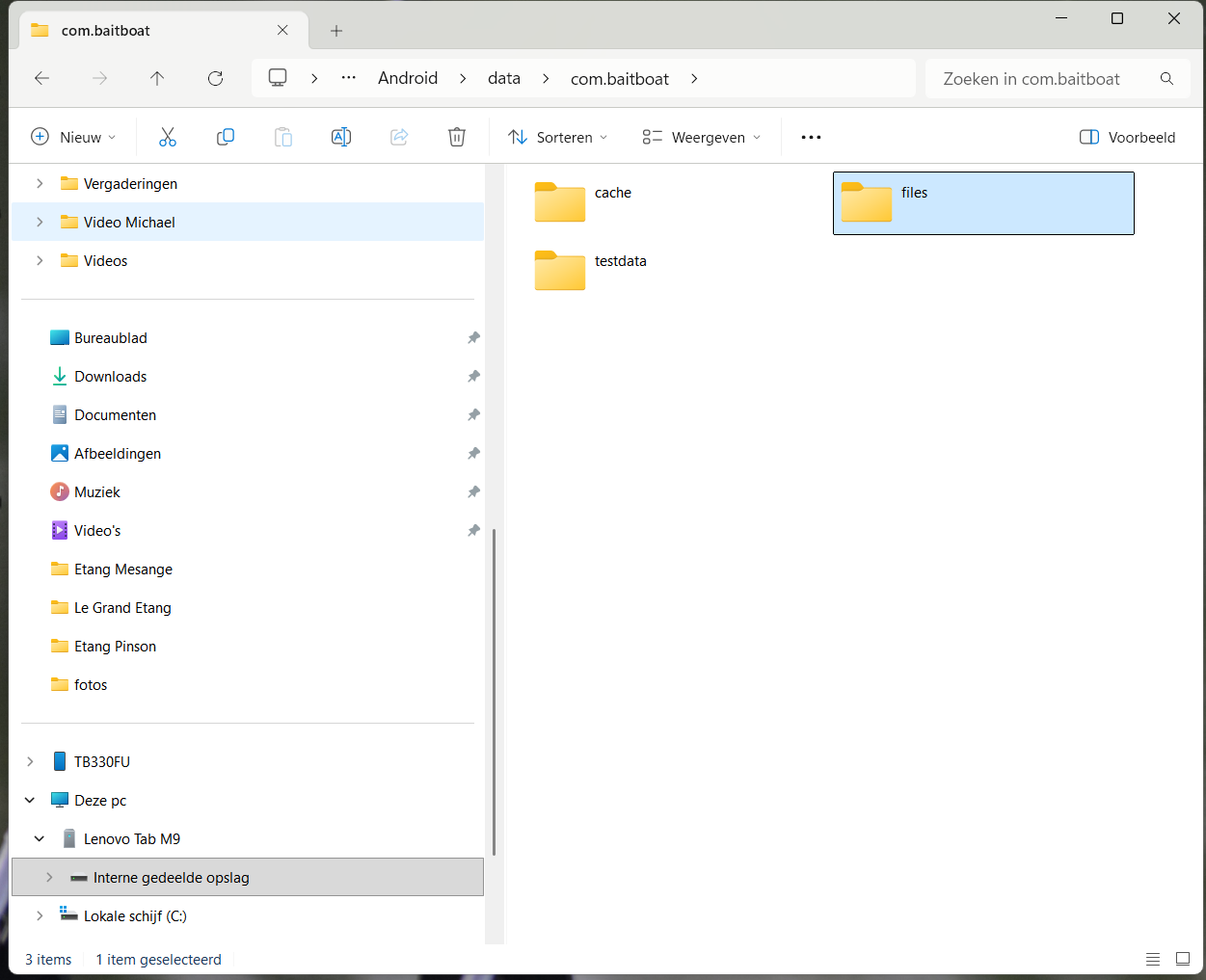
Task: Switch to details view in status bar
Action: (1153, 959)
